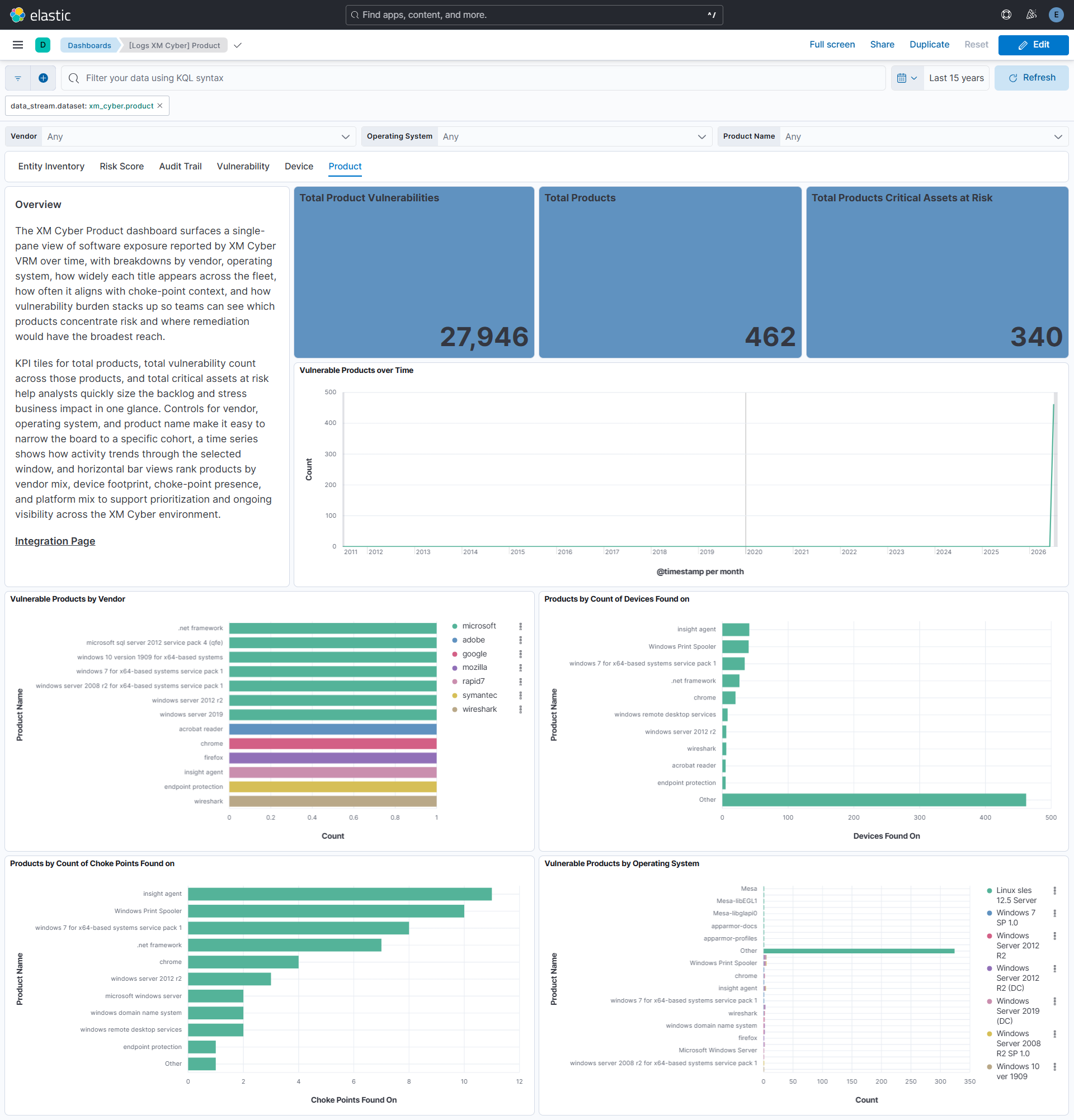Switch to Risk Score tab
This screenshot has height=1120, width=1074.
(x=122, y=166)
